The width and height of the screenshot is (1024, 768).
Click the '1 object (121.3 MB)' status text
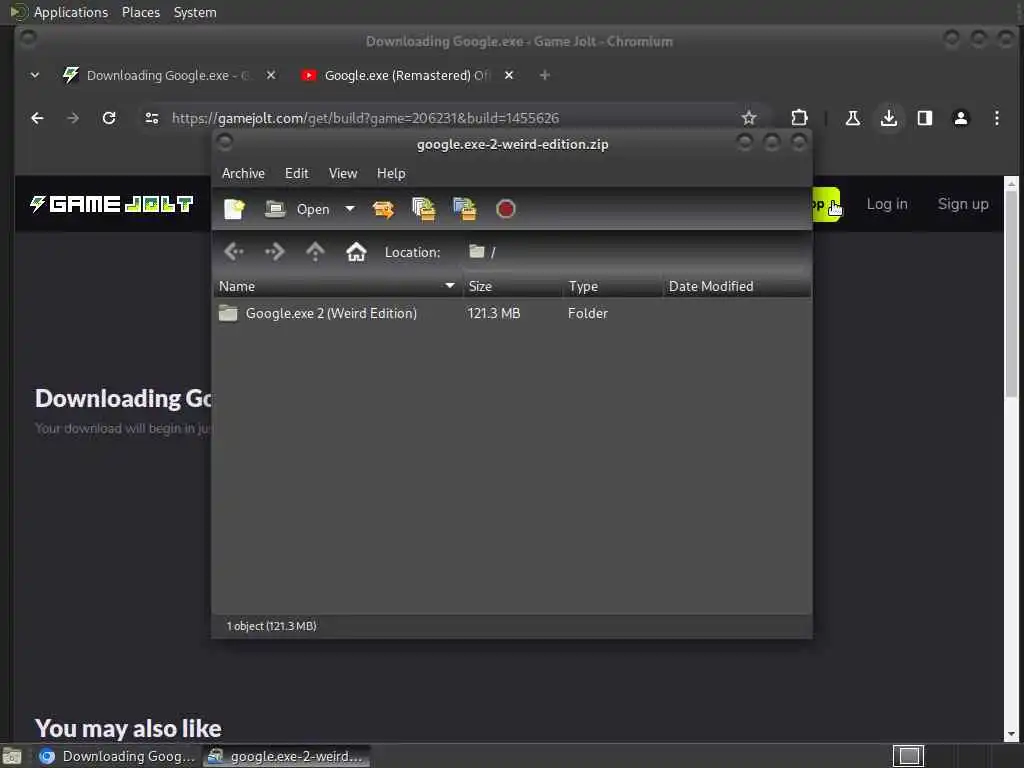(x=271, y=626)
